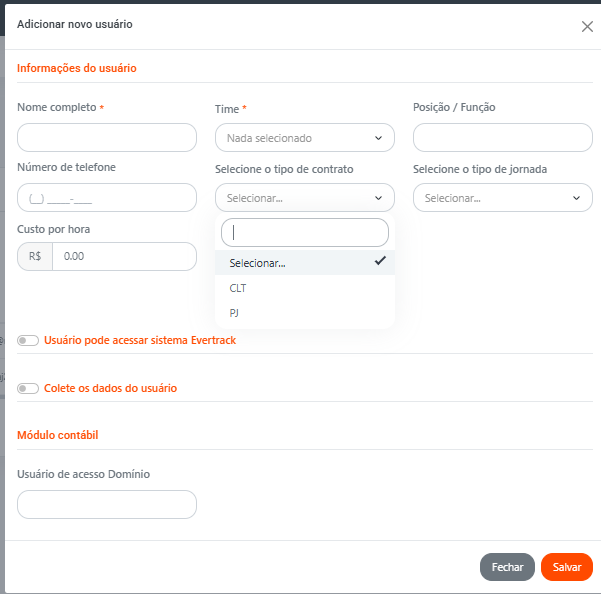Click the Usuário de acesso Domínio field
This screenshot has height=594, width=601.
(107, 505)
